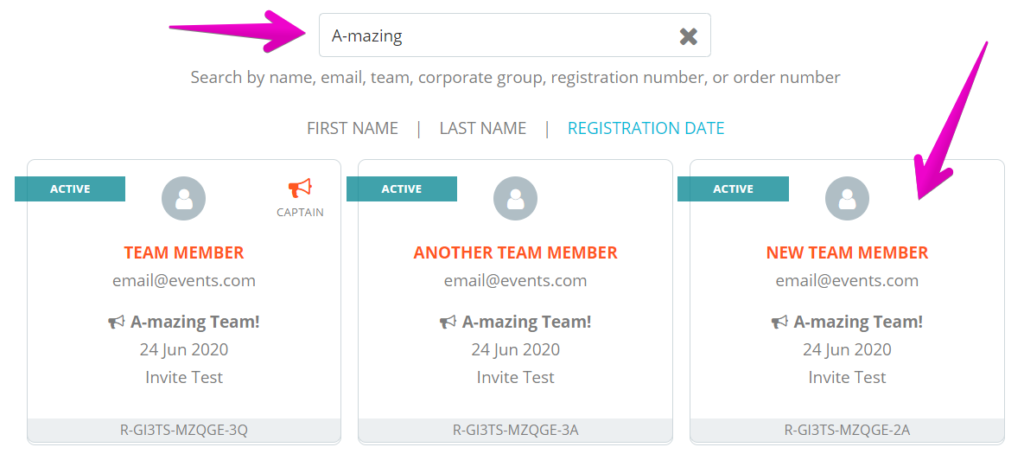The width and height of the screenshot is (1024, 460).
Task: Click the orange Captain megaphone icon
Action: [300, 189]
